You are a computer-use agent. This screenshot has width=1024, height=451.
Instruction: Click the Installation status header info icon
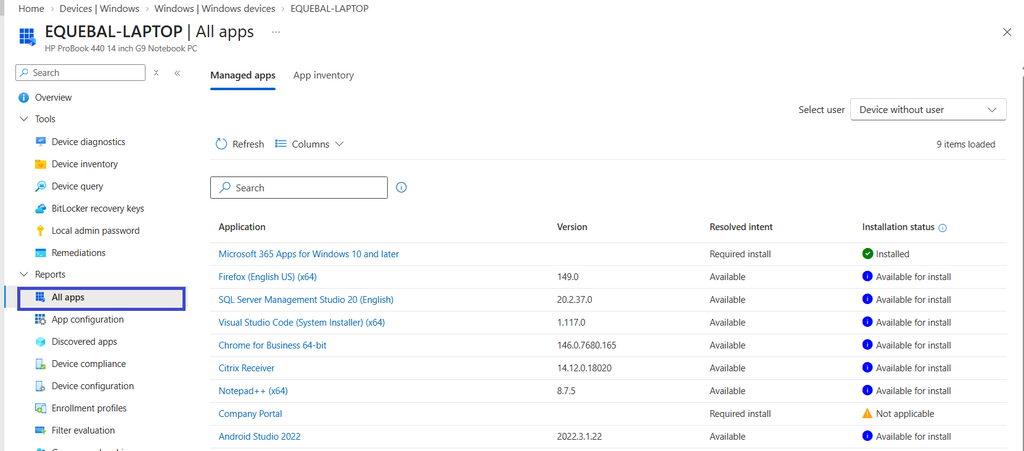click(942, 228)
